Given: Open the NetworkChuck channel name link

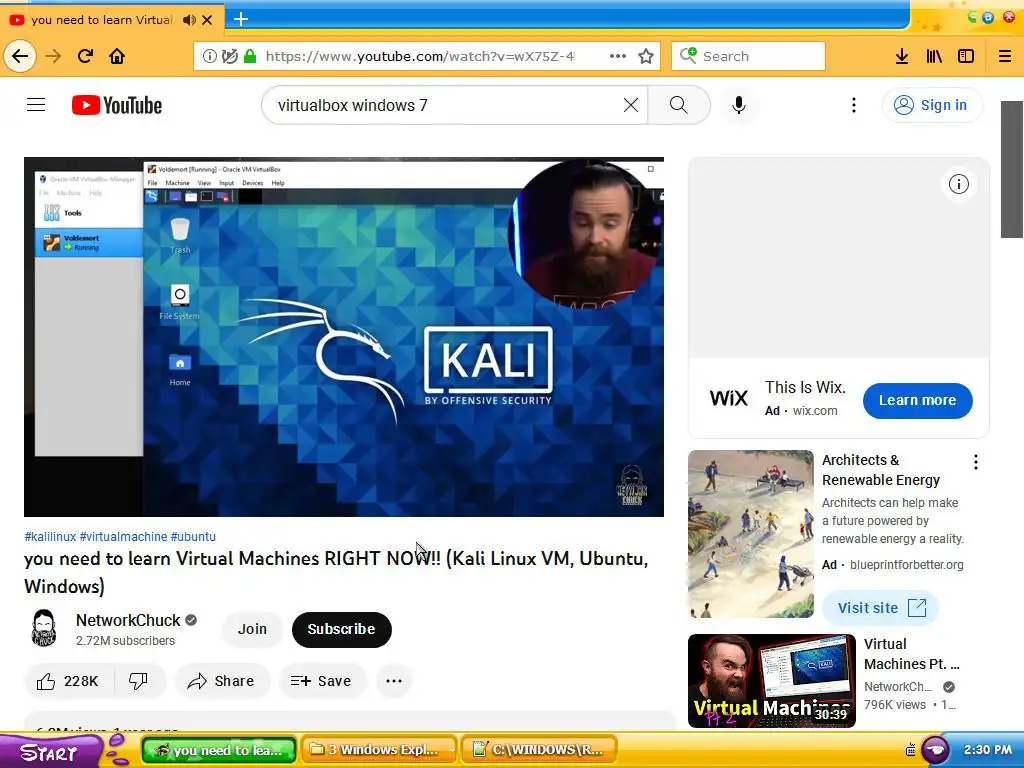Looking at the screenshot, I should coord(128,620).
